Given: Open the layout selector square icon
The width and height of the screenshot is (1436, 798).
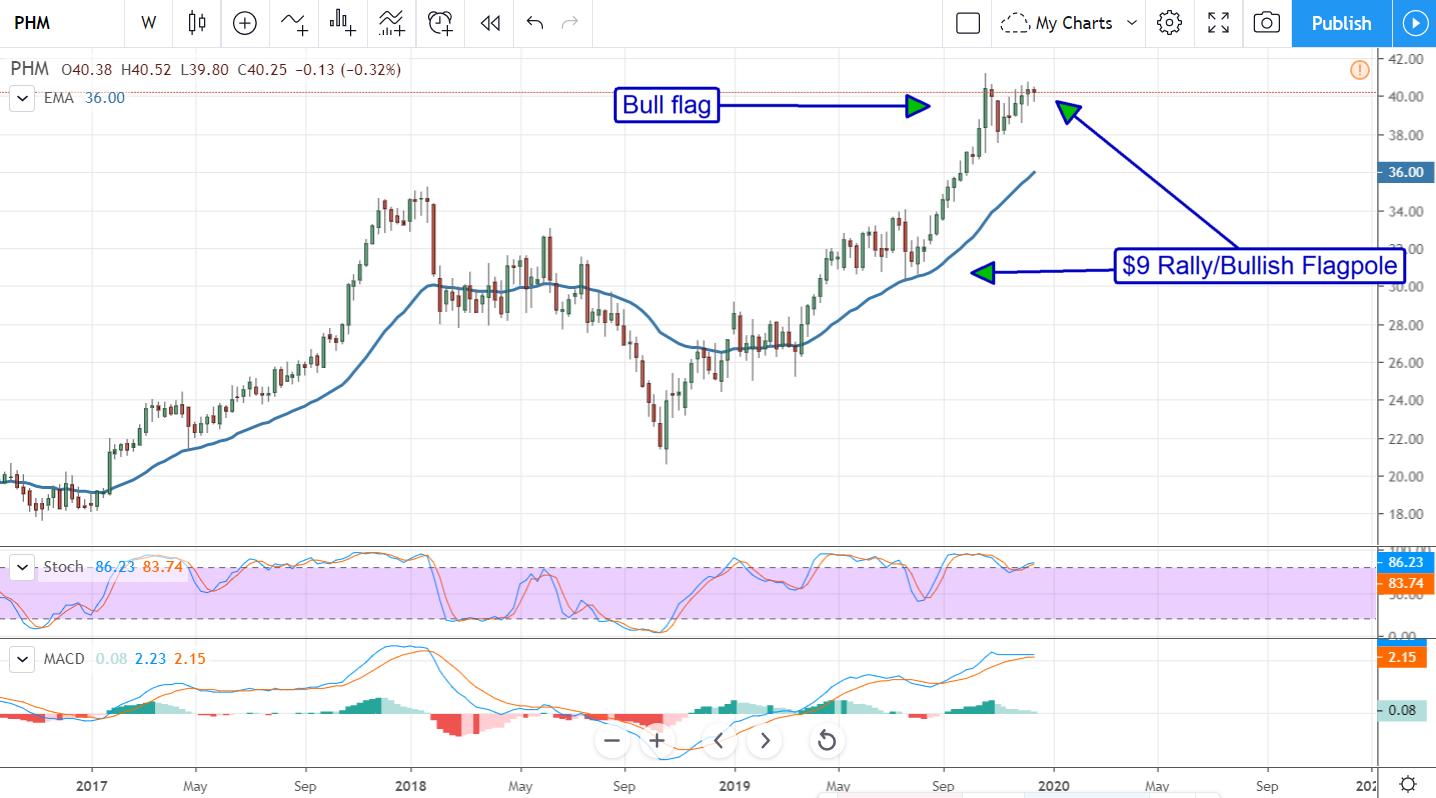Looking at the screenshot, I should pyautogui.click(x=967, y=23).
